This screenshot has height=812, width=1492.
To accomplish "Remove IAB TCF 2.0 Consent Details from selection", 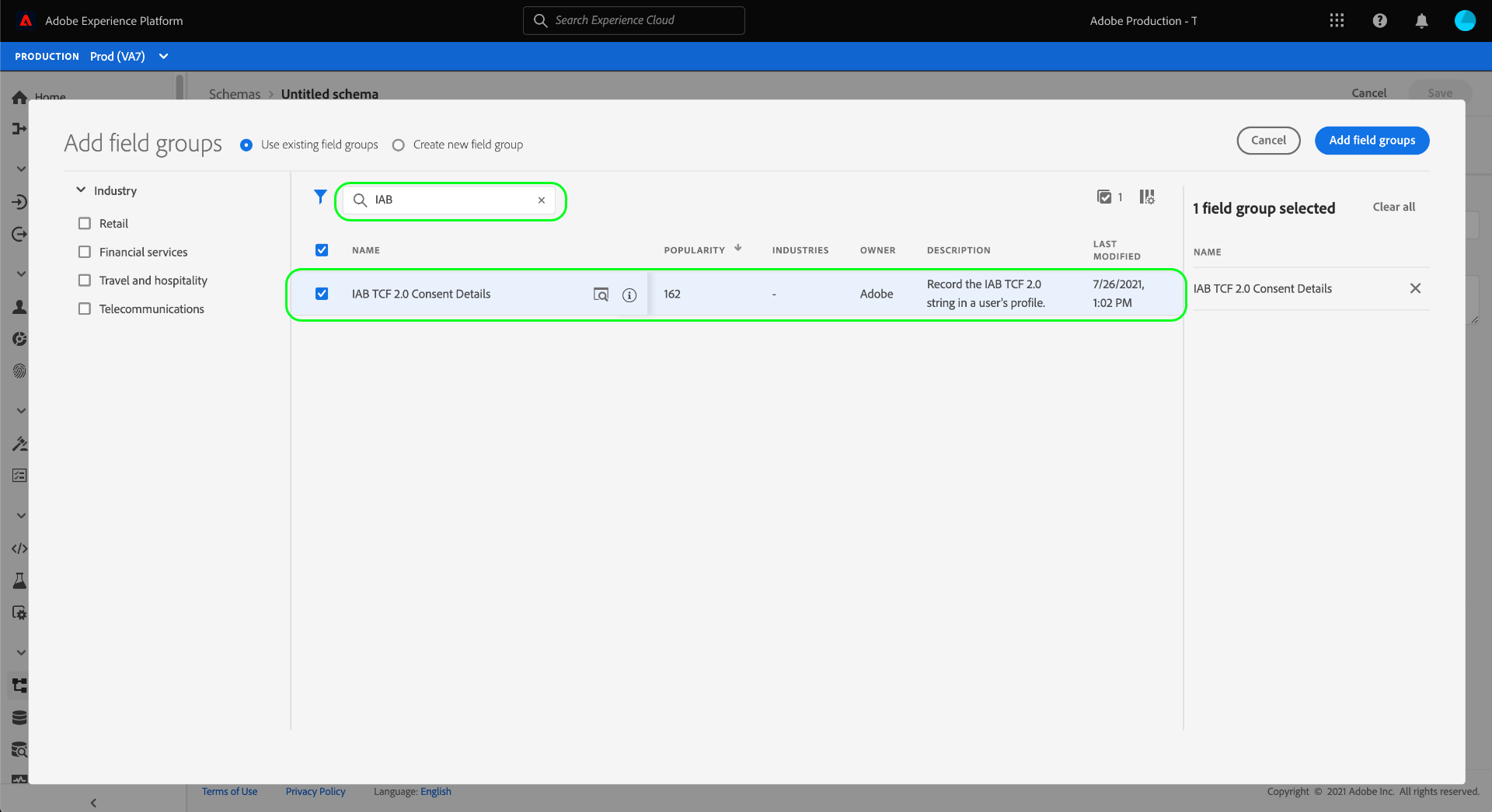I will point(1415,288).
